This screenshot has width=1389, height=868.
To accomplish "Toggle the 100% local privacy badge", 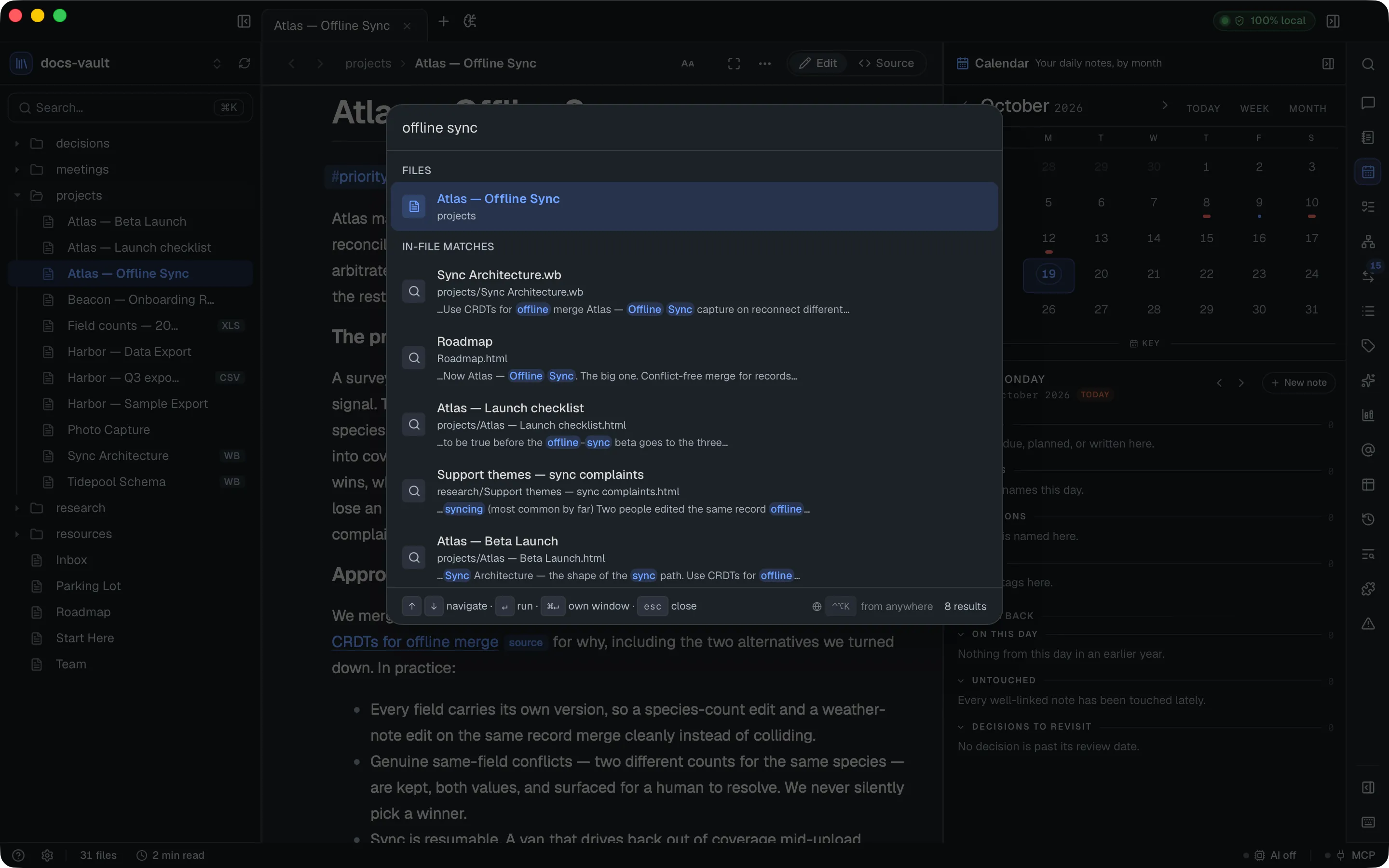I will click(1264, 21).
